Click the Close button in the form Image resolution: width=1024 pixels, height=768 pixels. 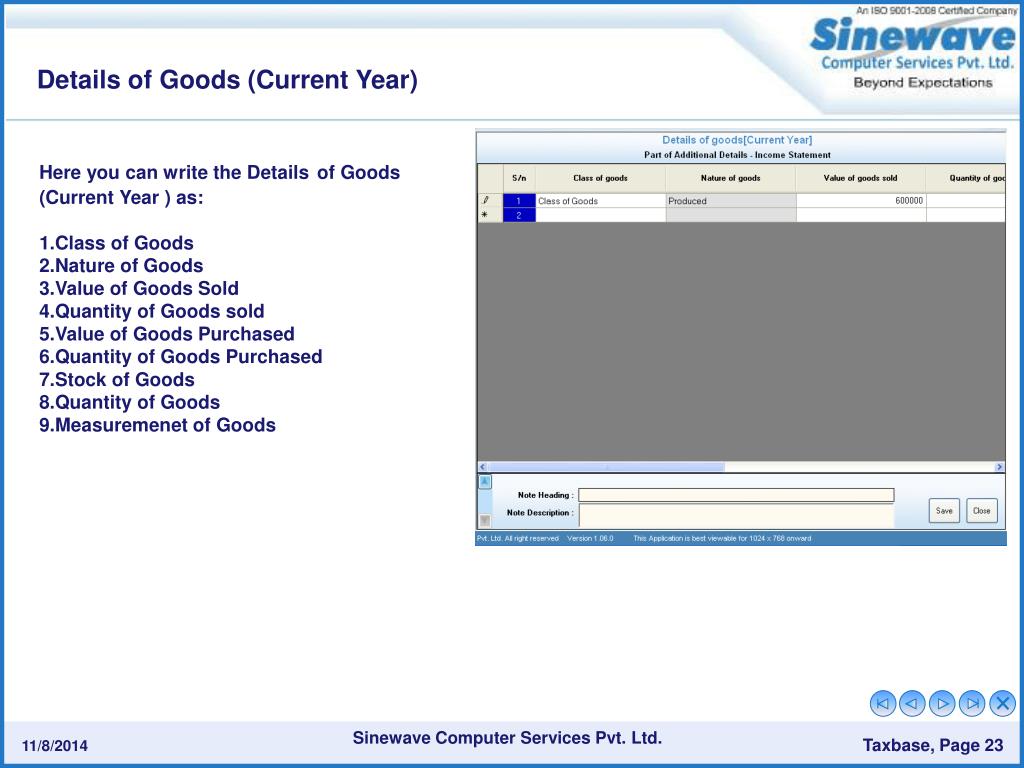tap(982, 511)
